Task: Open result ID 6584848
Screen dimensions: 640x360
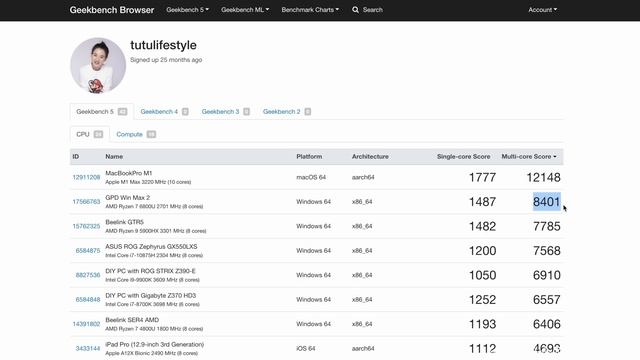Action: (88, 300)
